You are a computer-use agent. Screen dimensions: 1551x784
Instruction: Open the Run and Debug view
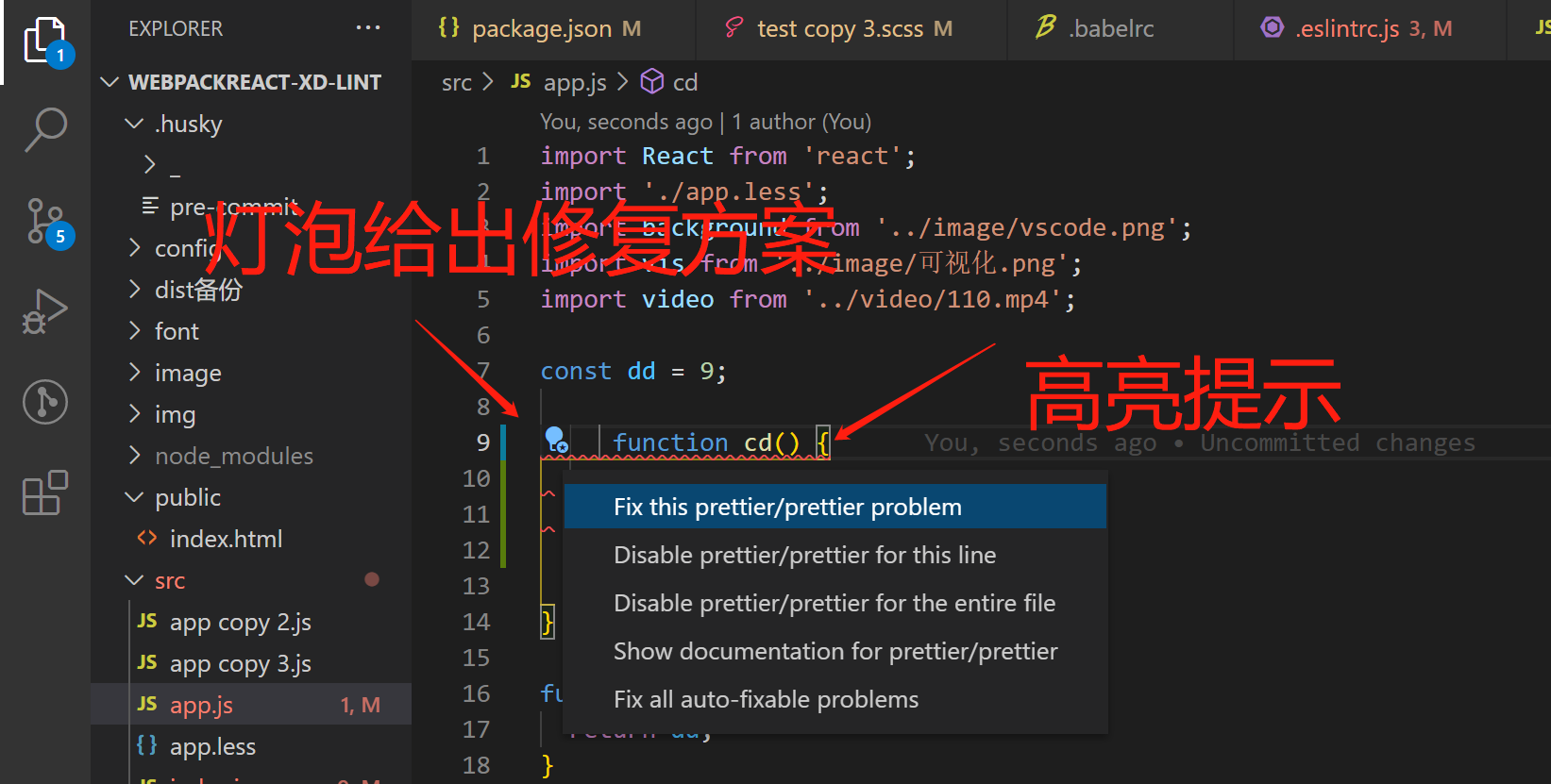44,311
